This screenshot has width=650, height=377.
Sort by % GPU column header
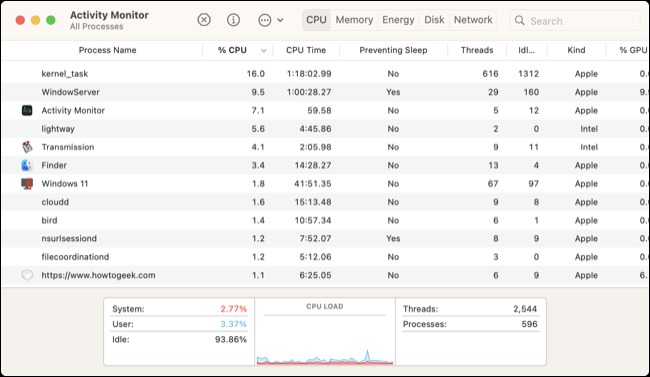pyautogui.click(x=633, y=50)
